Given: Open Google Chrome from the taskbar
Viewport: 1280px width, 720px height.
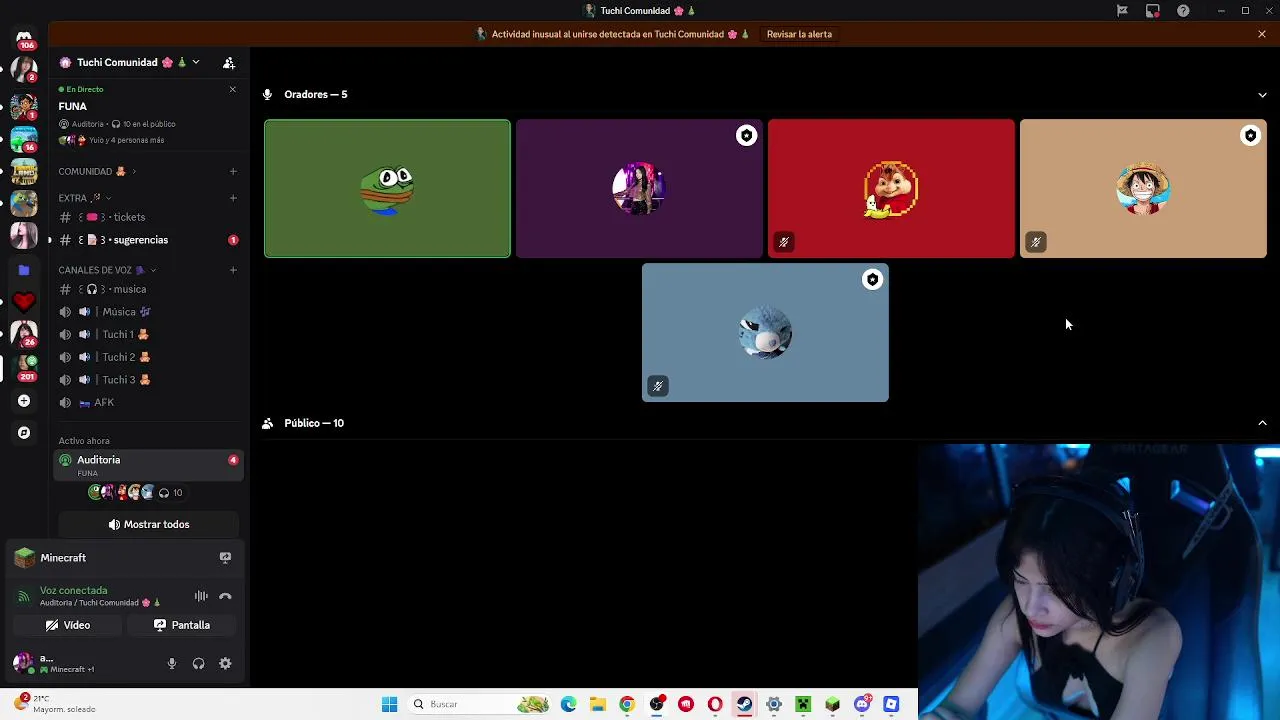Looking at the screenshot, I should (626, 704).
